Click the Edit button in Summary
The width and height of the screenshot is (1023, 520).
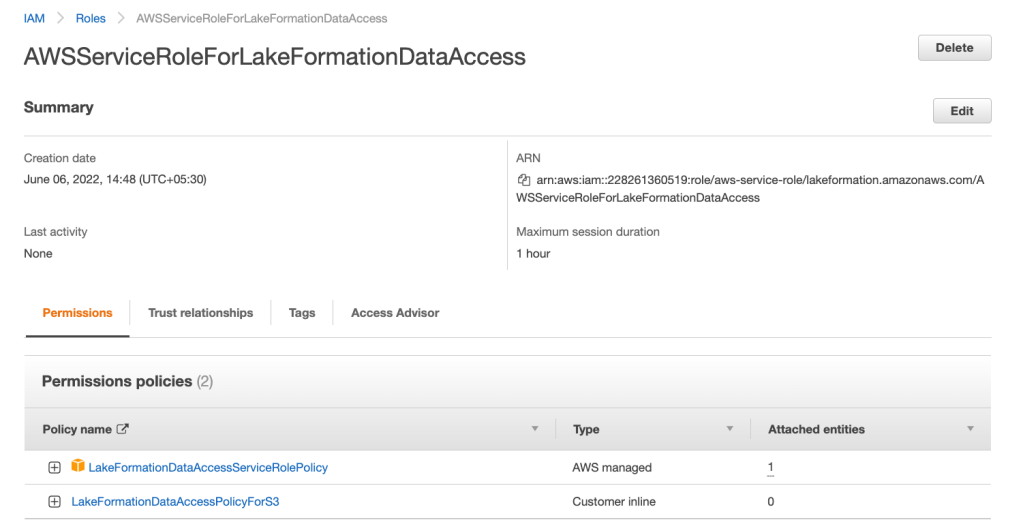click(x=961, y=111)
